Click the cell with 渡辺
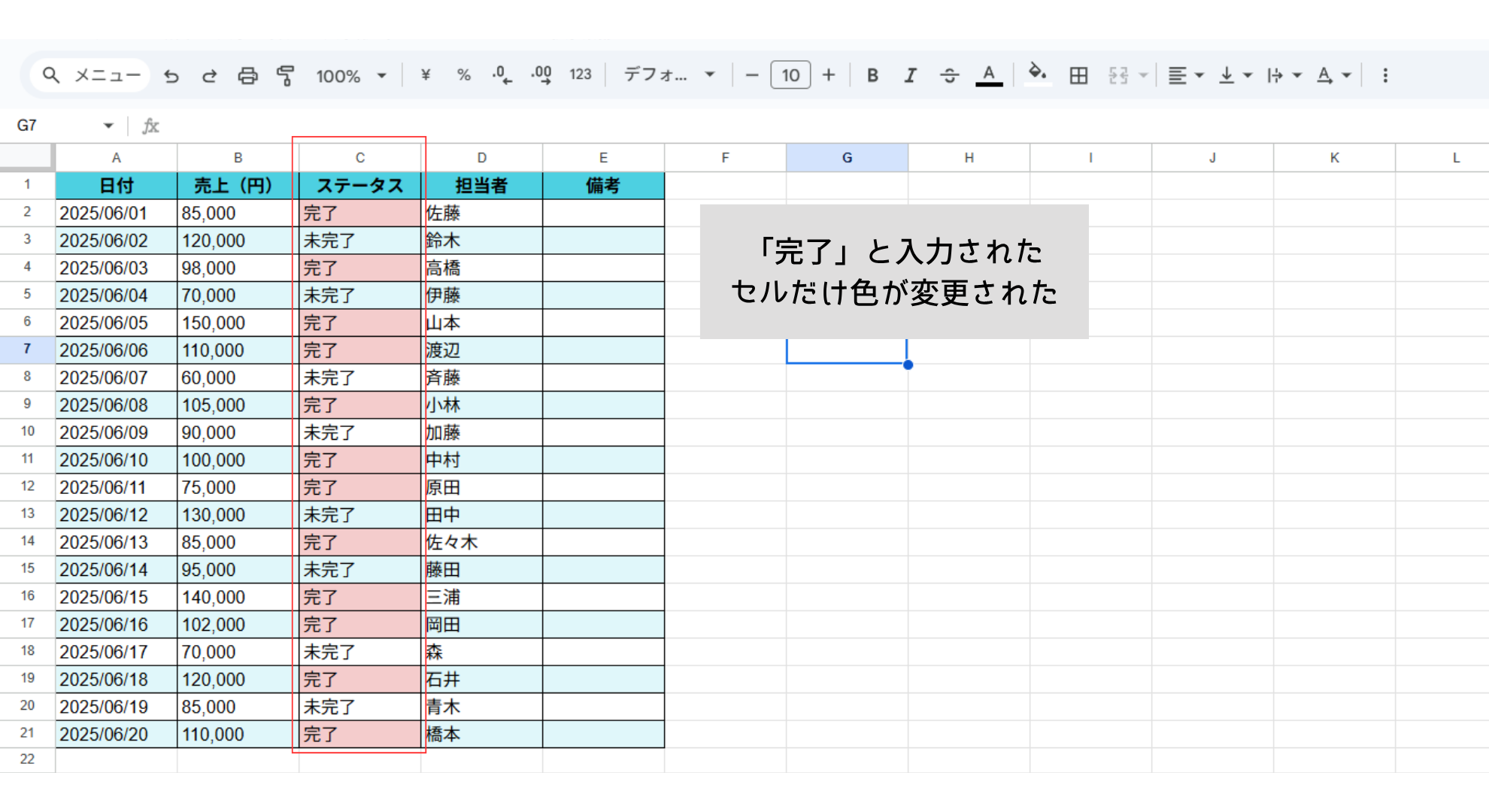The height and width of the screenshot is (812, 1489). point(482,350)
